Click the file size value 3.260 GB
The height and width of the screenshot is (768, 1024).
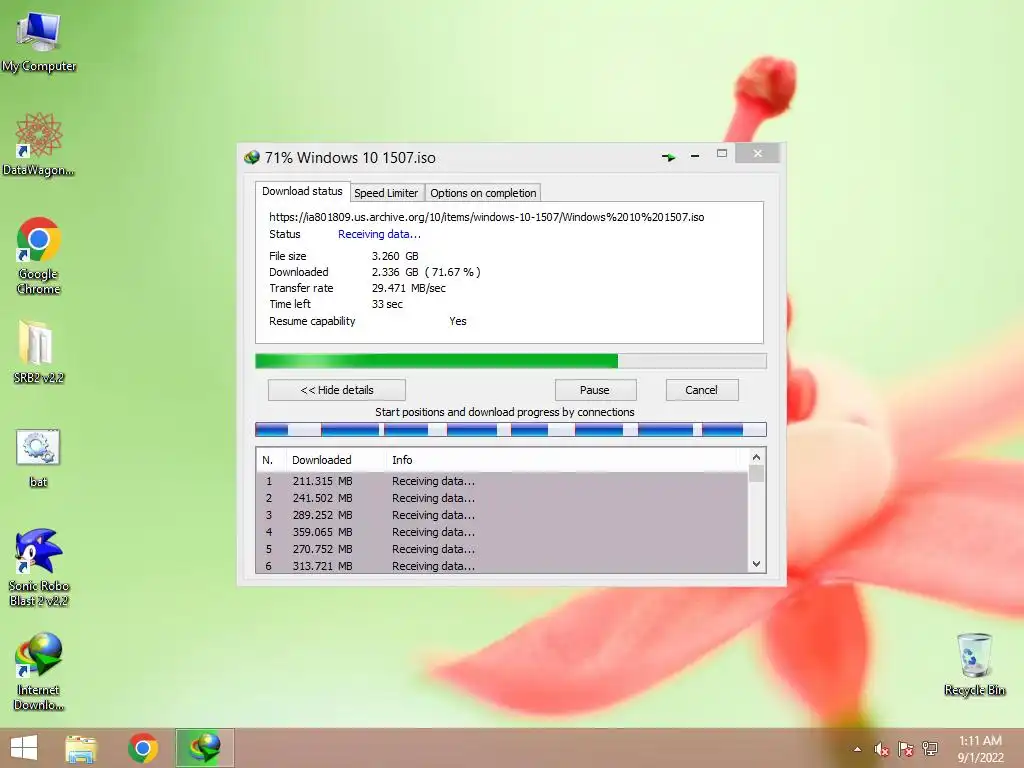(395, 256)
